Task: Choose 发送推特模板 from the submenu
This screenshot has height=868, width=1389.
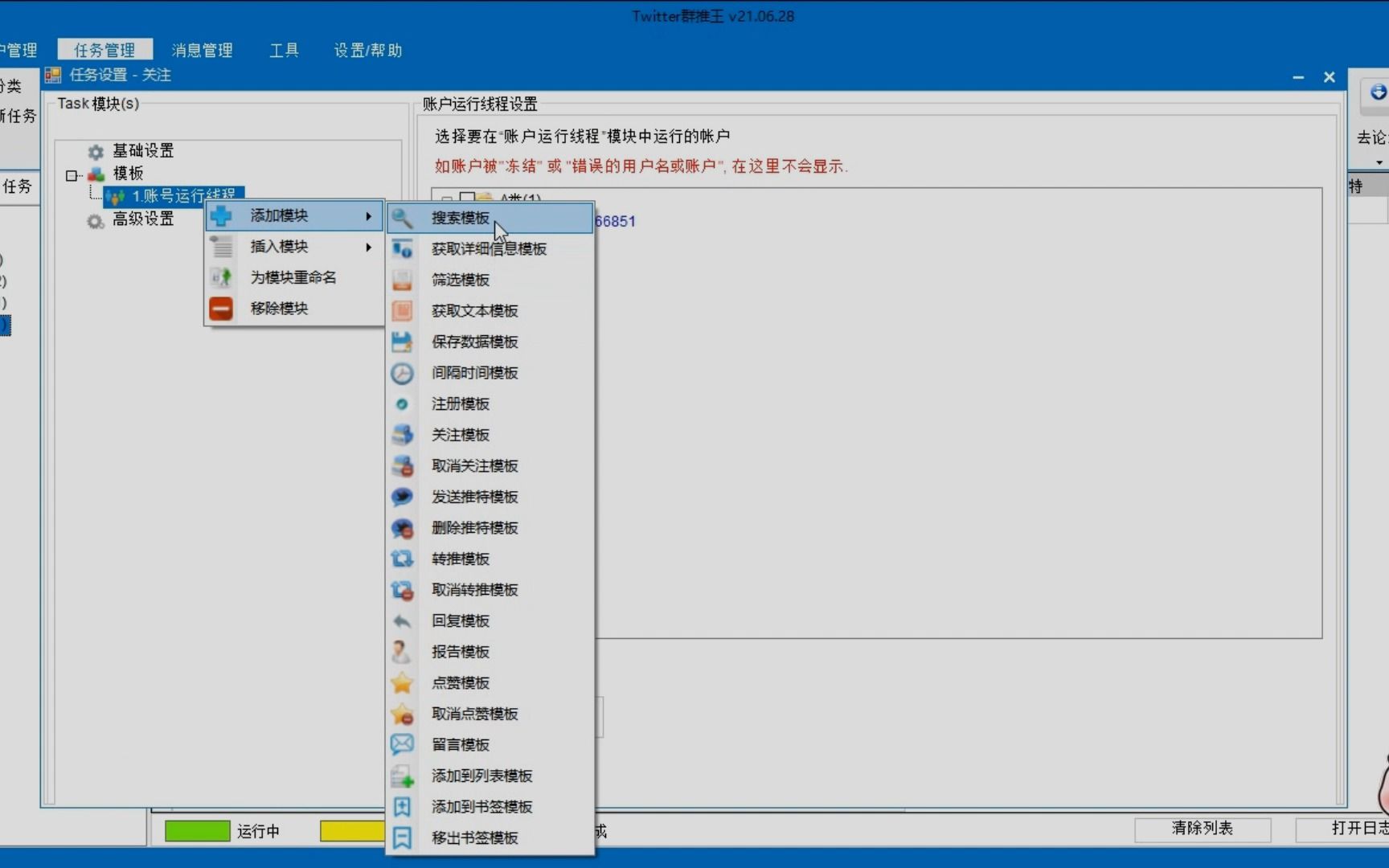Action: pyautogui.click(x=490, y=497)
